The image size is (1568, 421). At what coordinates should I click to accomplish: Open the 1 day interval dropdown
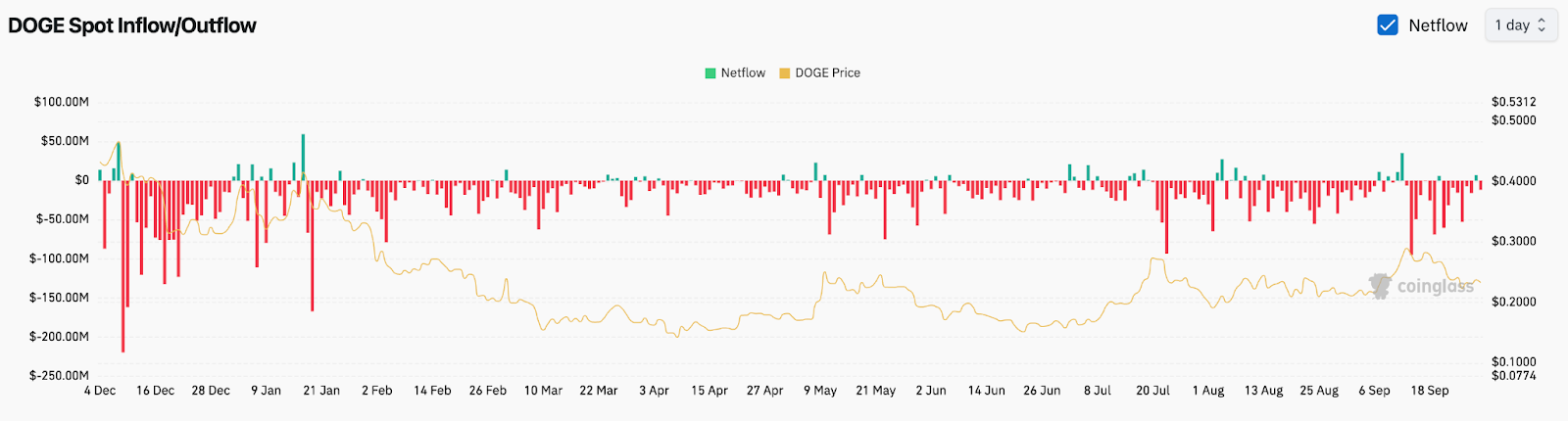point(1521,25)
